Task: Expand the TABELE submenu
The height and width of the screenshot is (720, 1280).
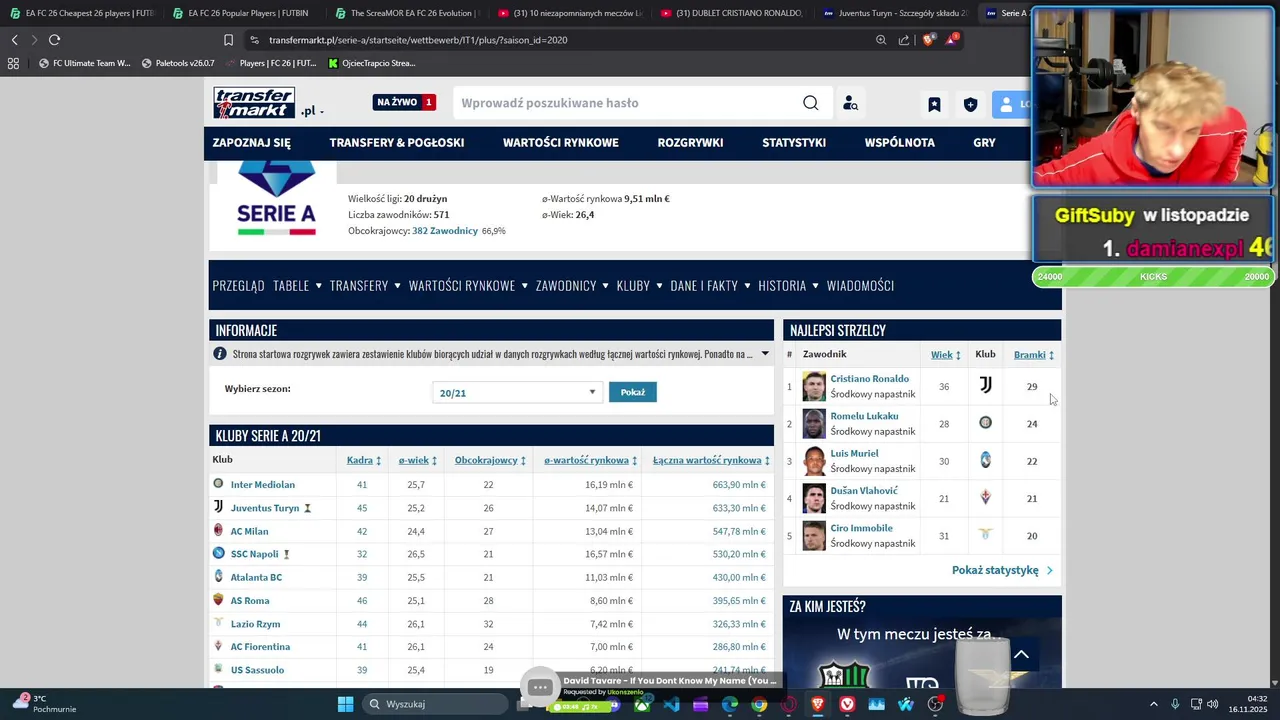Action: 319,285
